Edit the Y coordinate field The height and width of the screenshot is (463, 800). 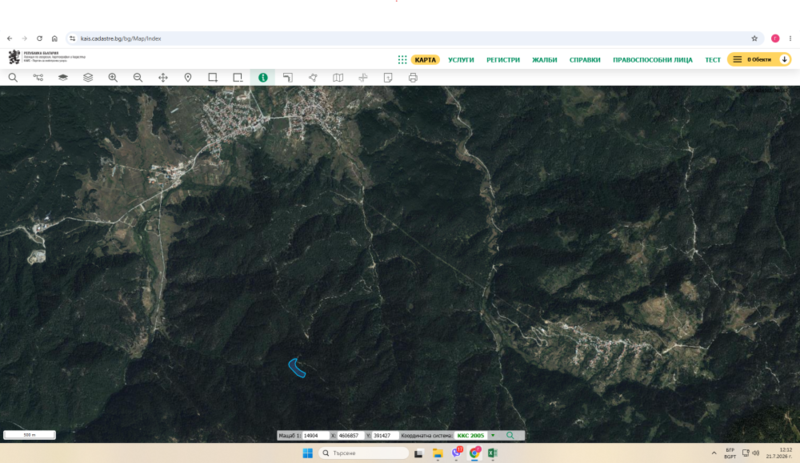tap(385, 435)
